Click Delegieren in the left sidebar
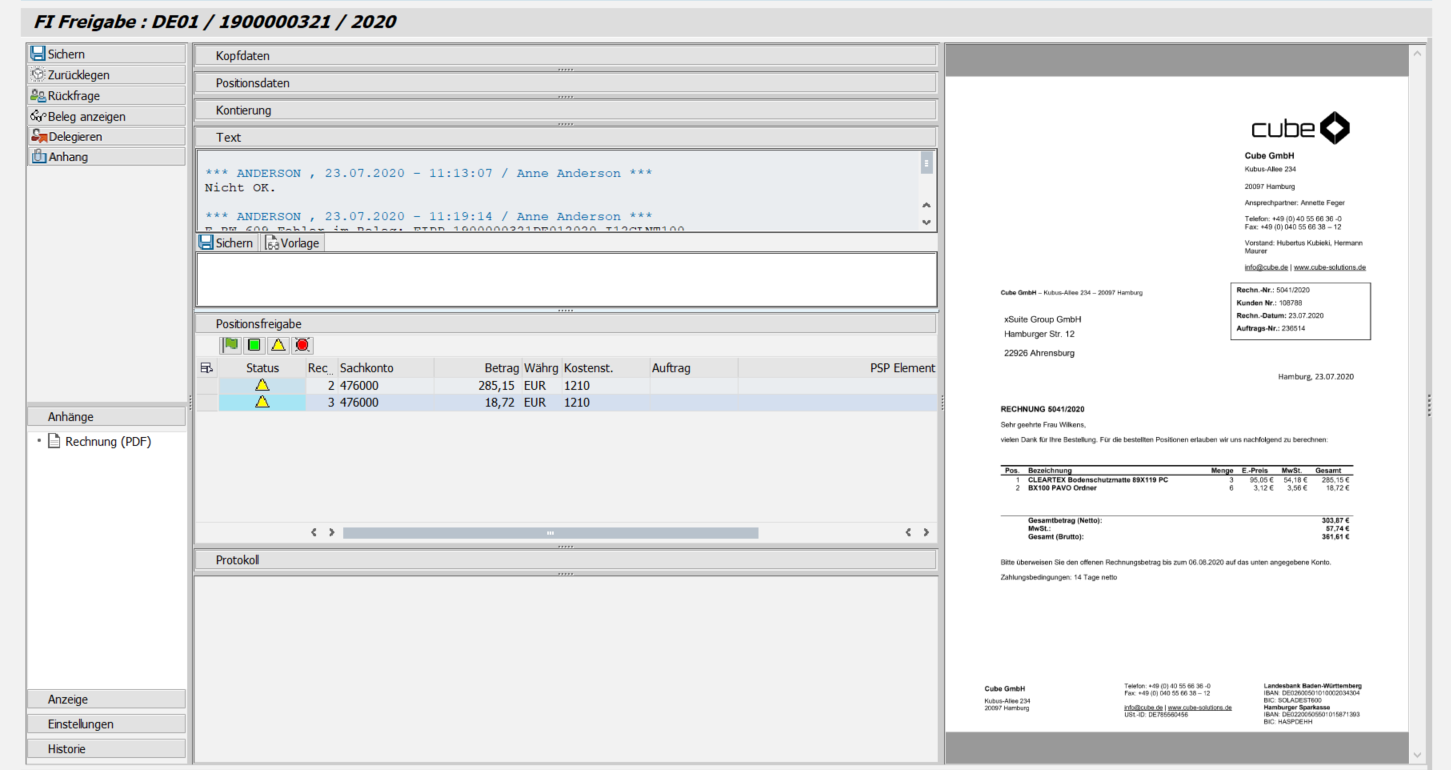 (106, 136)
